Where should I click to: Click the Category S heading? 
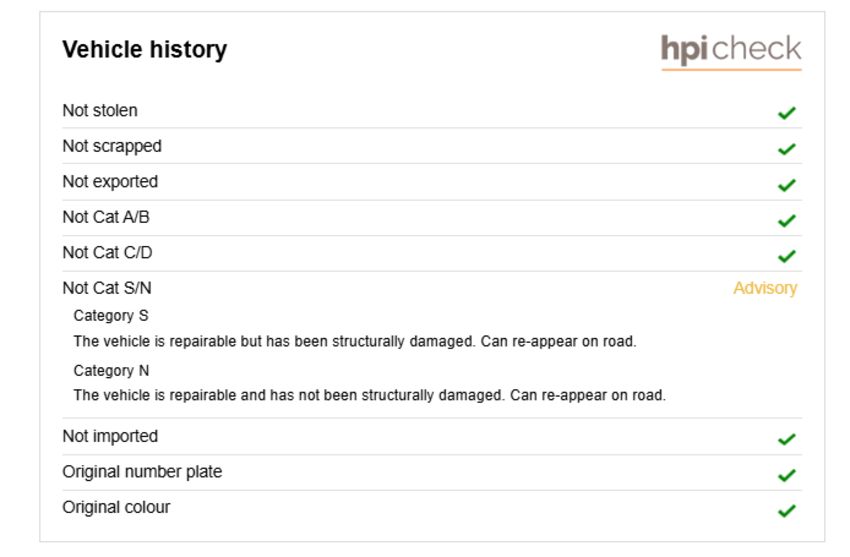pos(111,315)
